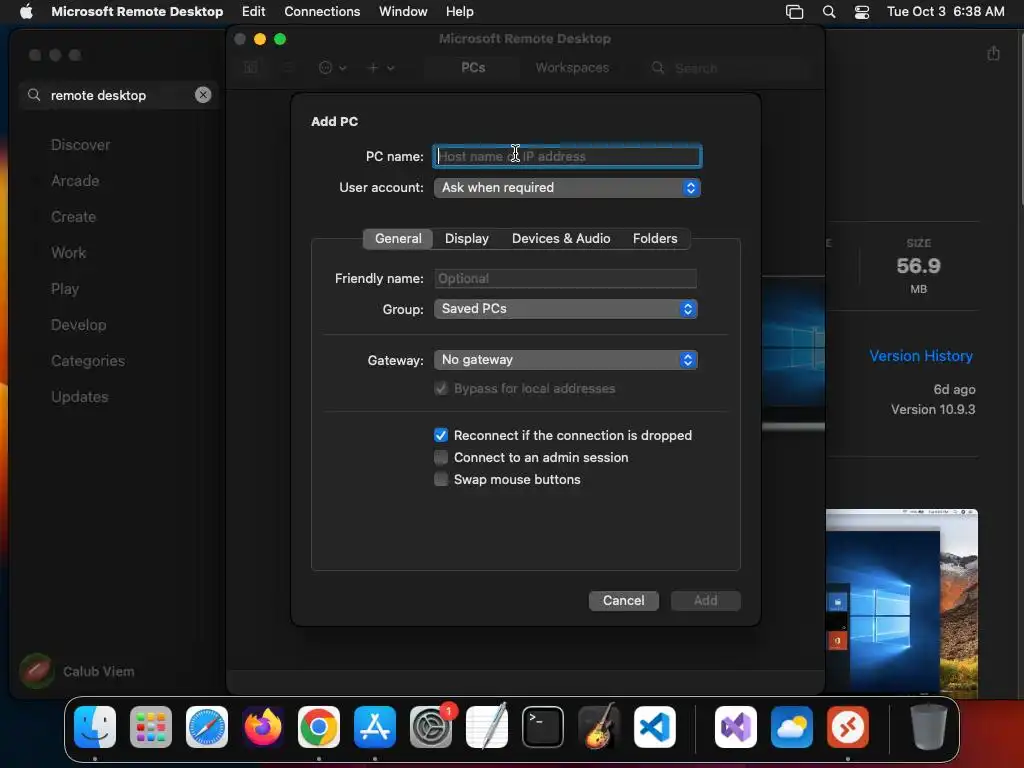Viewport: 1024px width, 768px height.
Task: Open App Store from the Dock
Action: (375, 727)
